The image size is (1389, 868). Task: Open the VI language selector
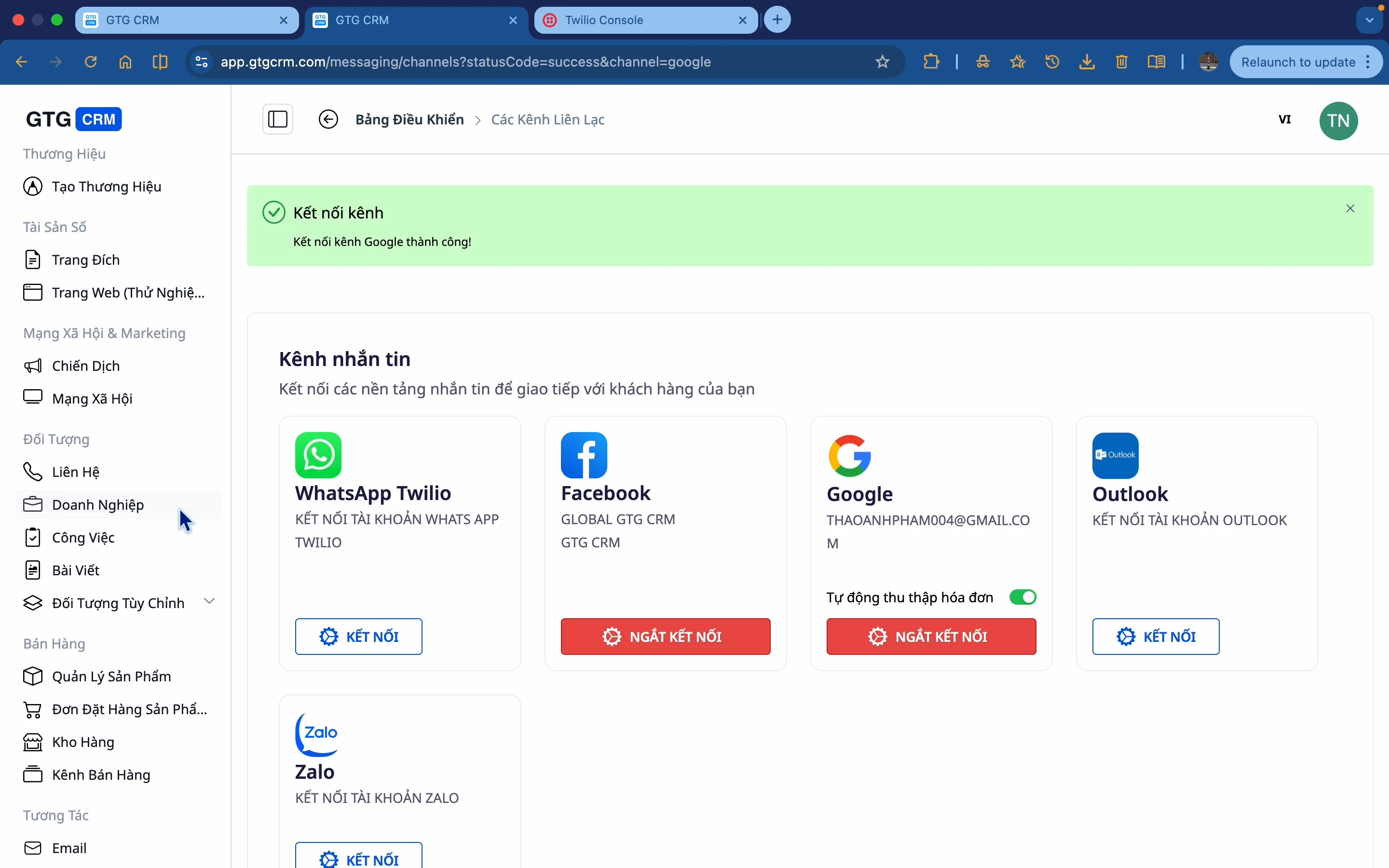pyautogui.click(x=1285, y=120)
